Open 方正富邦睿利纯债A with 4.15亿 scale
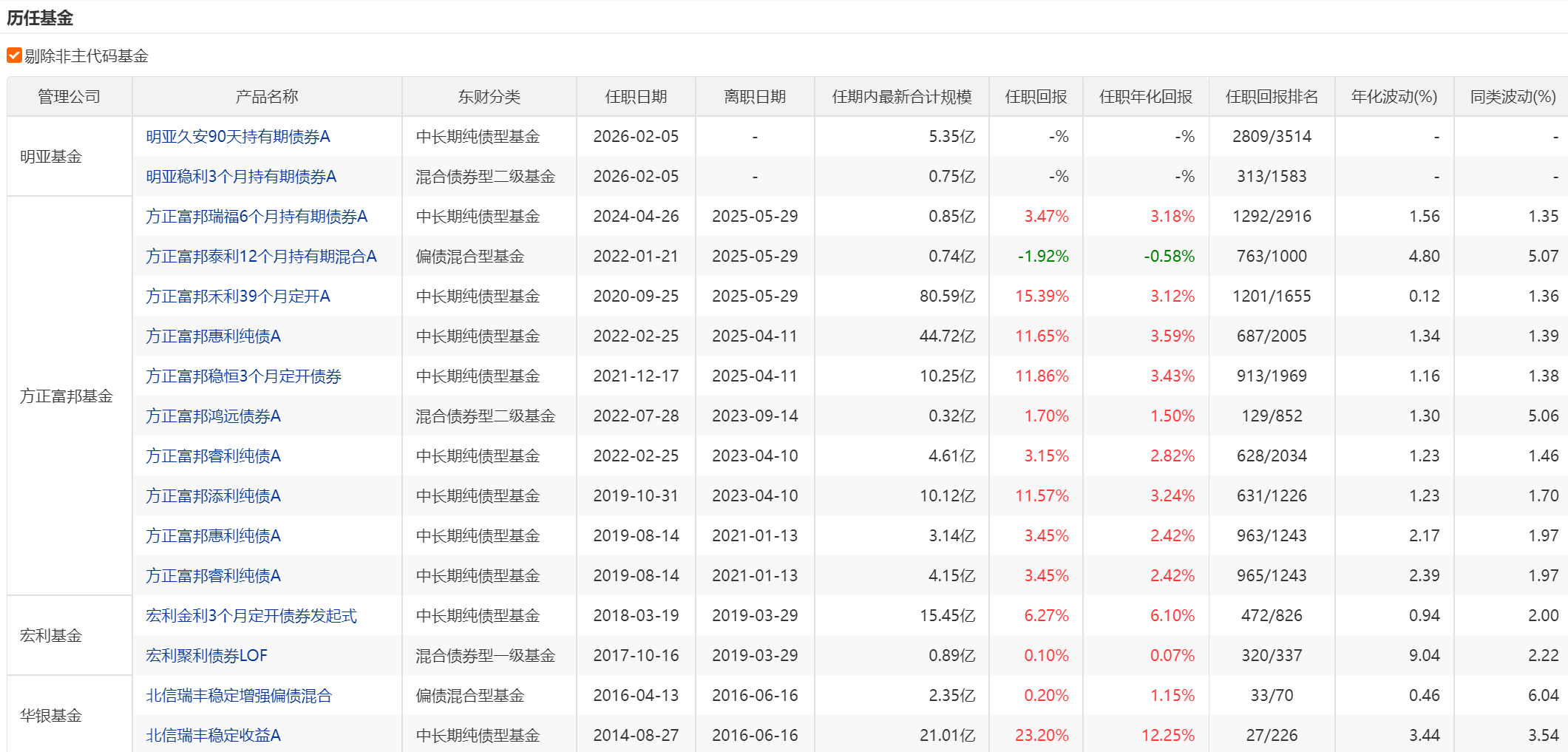This screenshot has width=1568, height=752. [x=213, y=576]
